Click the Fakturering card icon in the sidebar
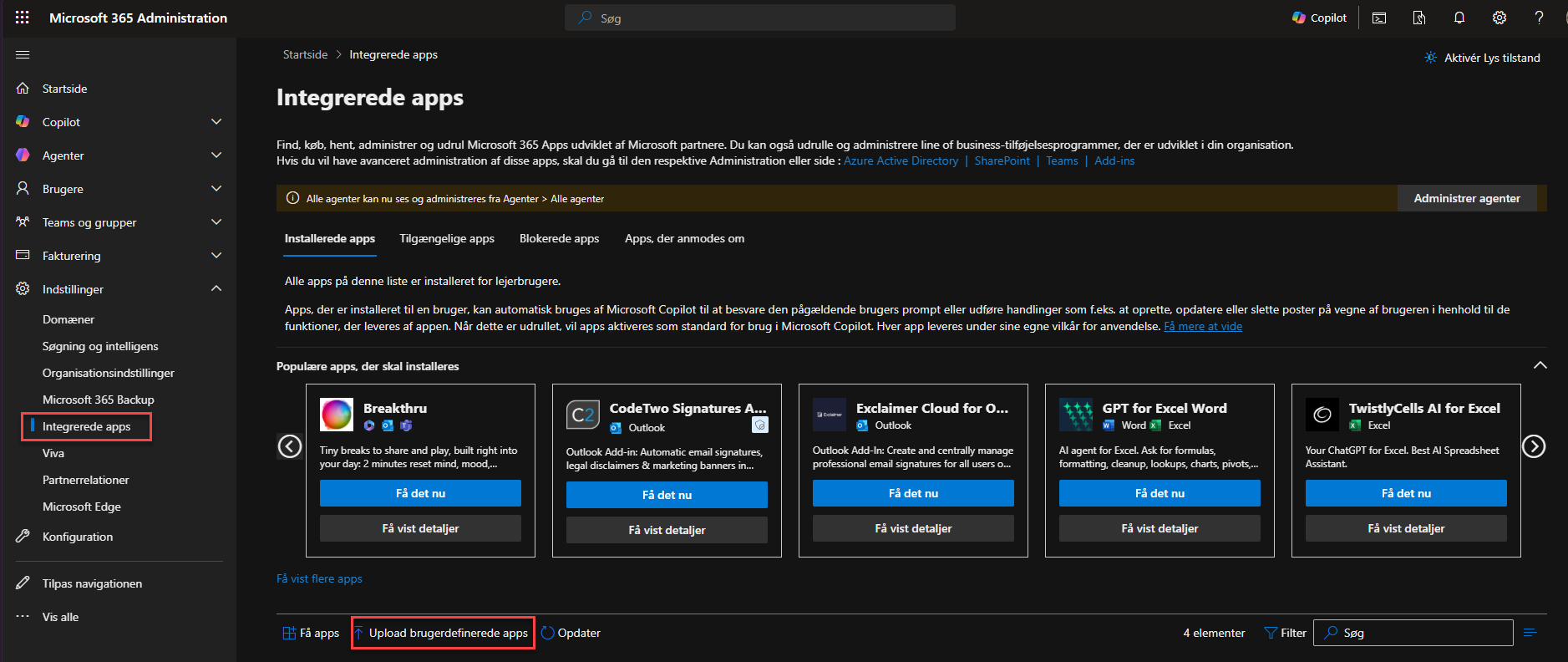This screenshot has width=1568, height=662. point(23,256)
